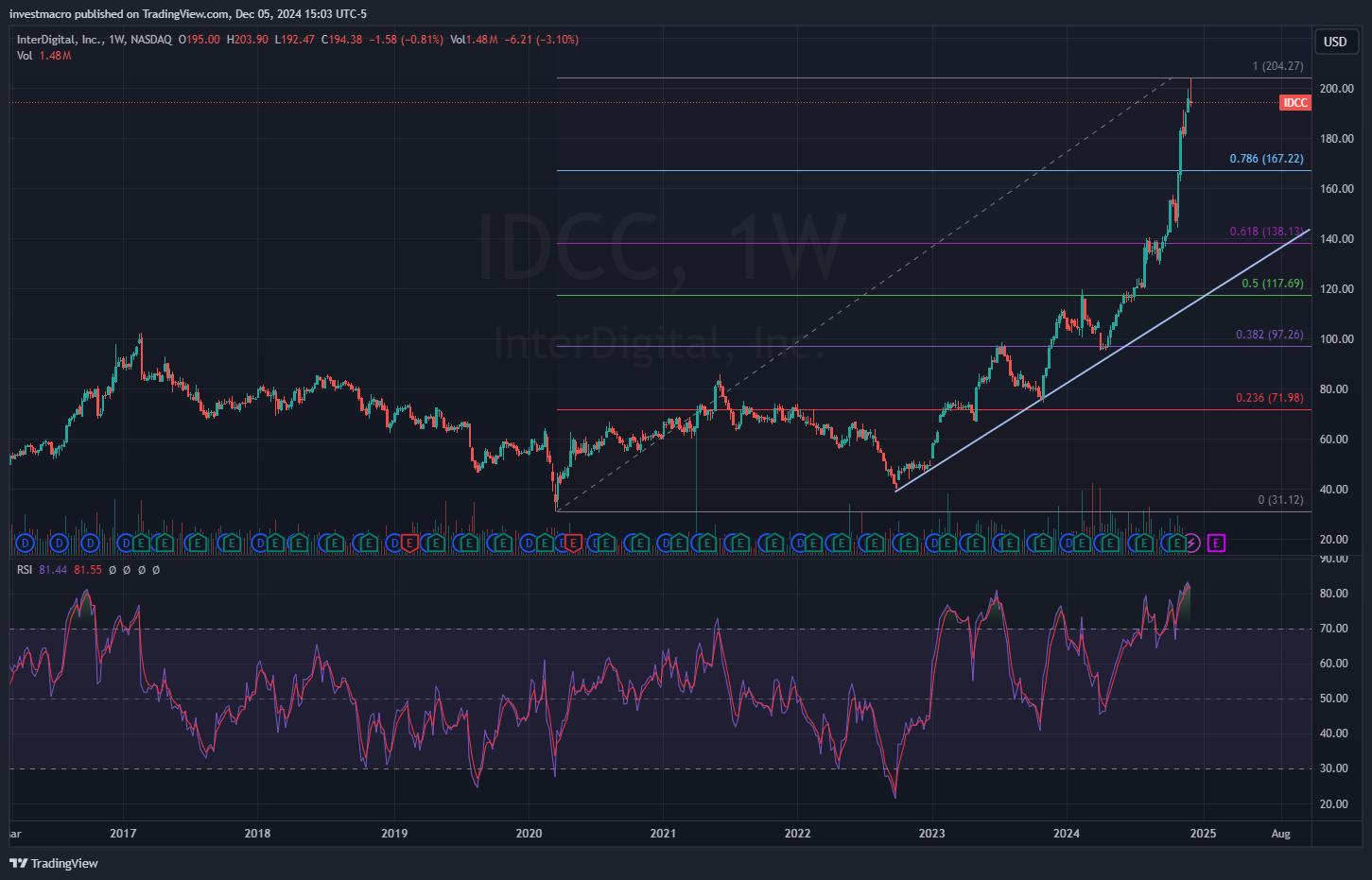
Task: Click the magenta square E earnings marker
Action: 1216,543
